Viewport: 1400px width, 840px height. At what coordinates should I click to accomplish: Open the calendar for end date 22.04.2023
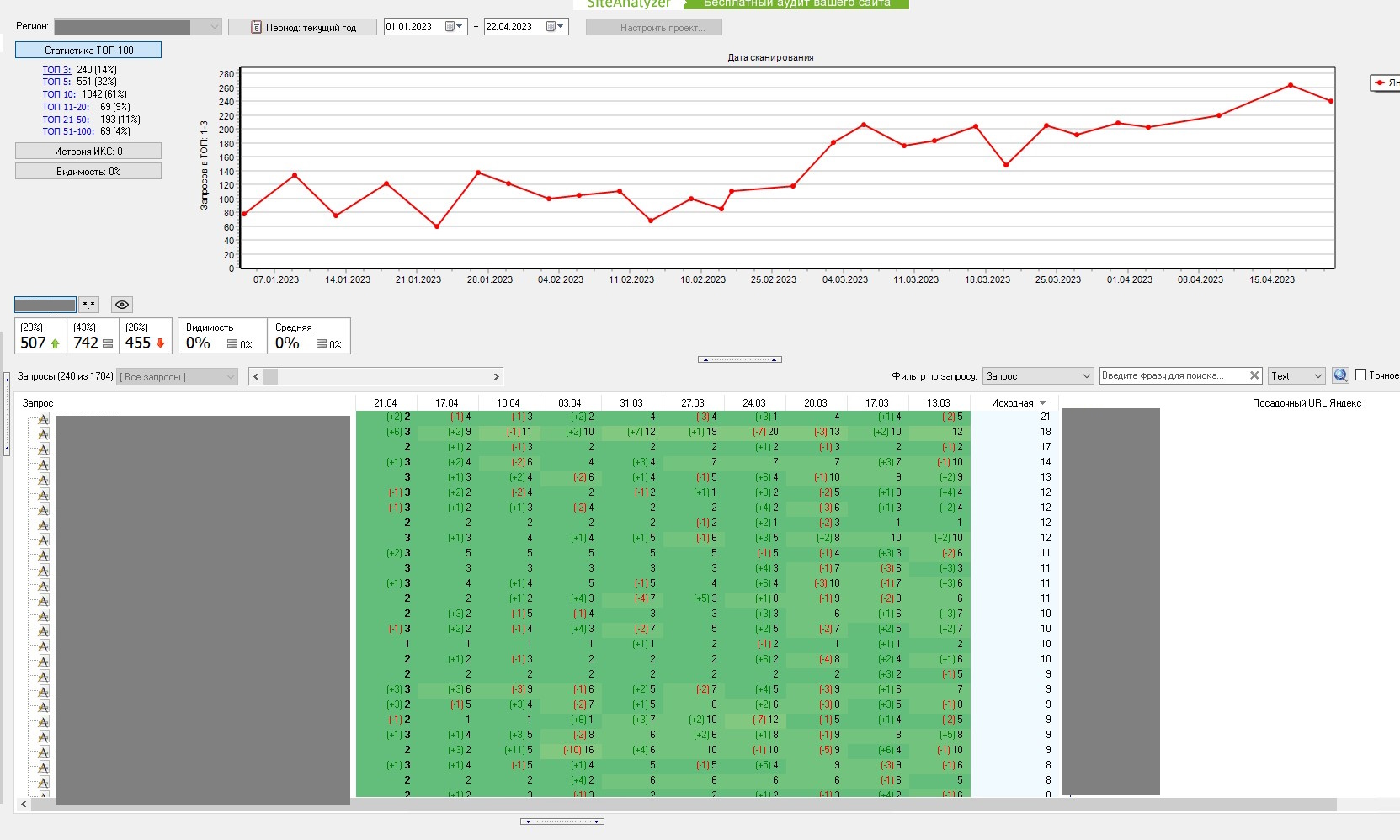coord(556,27)
